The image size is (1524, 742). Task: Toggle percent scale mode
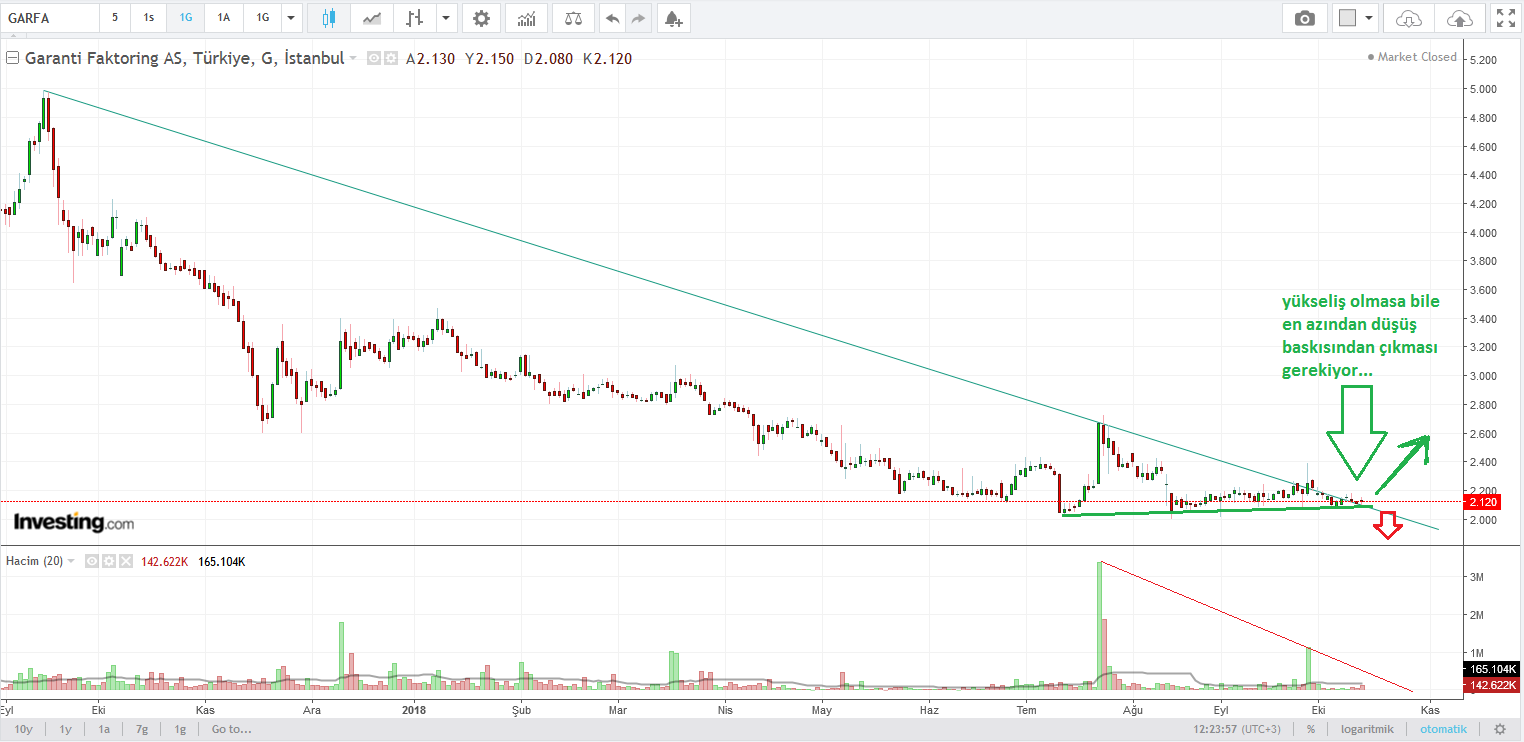[x=1311, y=729]
